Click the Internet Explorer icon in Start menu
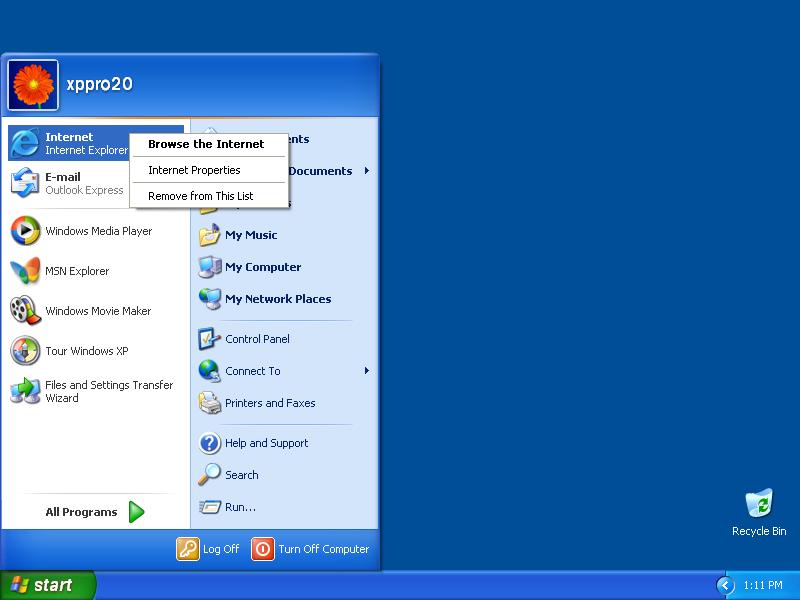The height and width of the screenshot is (600, 800). point(25,143)
